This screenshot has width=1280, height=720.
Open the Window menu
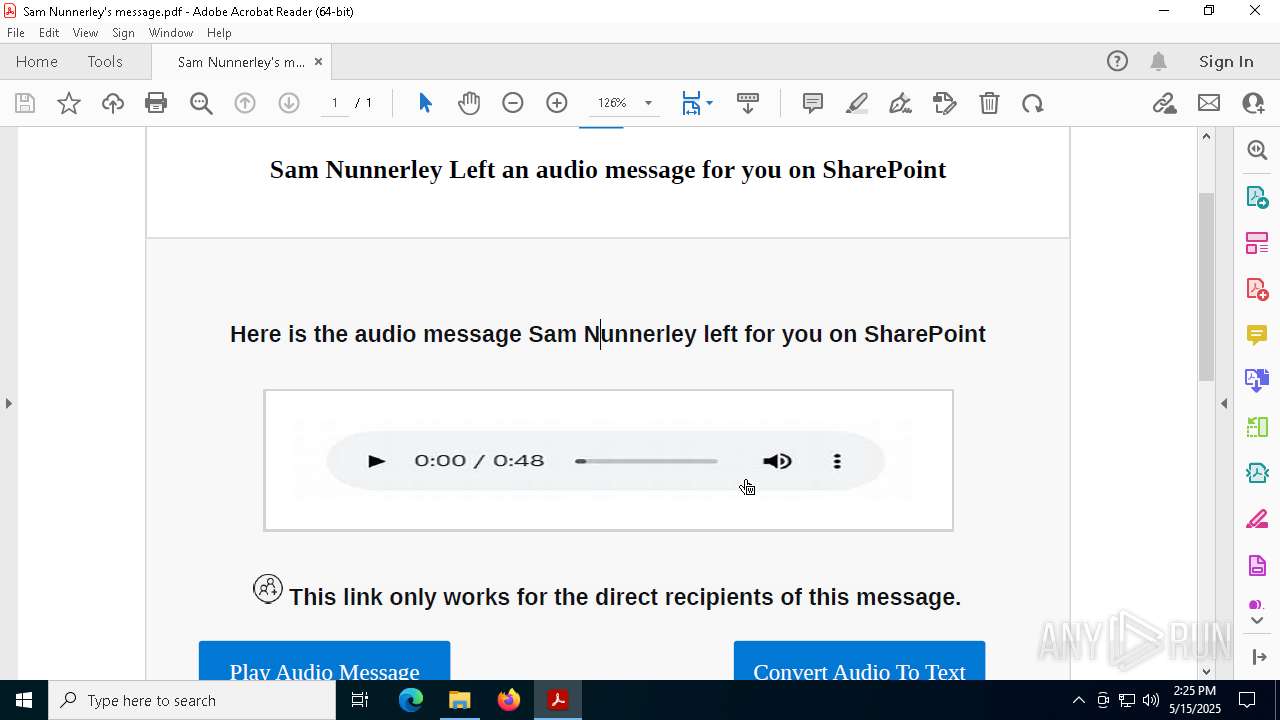pos(171,32)
